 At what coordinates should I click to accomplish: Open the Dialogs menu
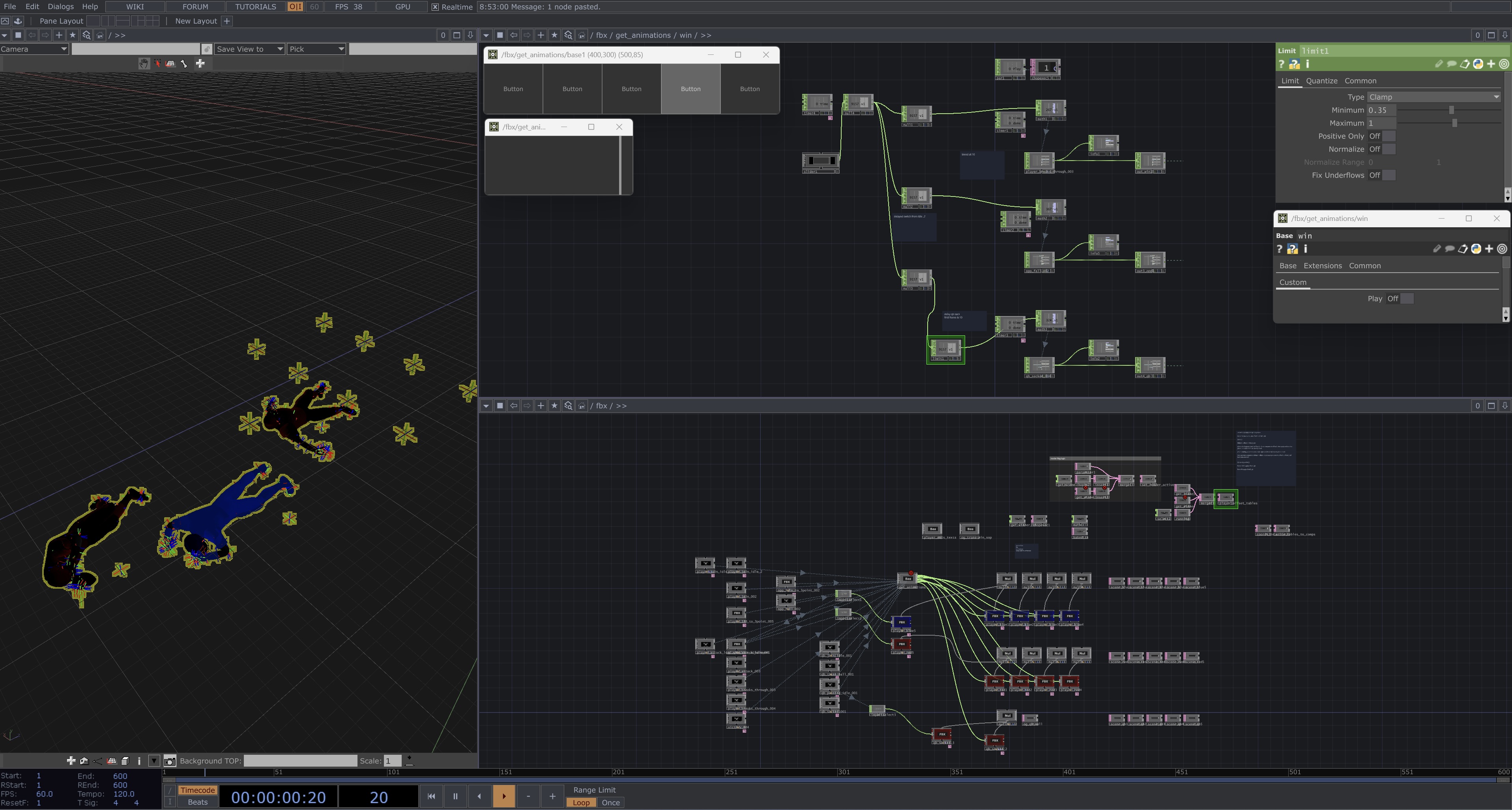pos(60,6)
